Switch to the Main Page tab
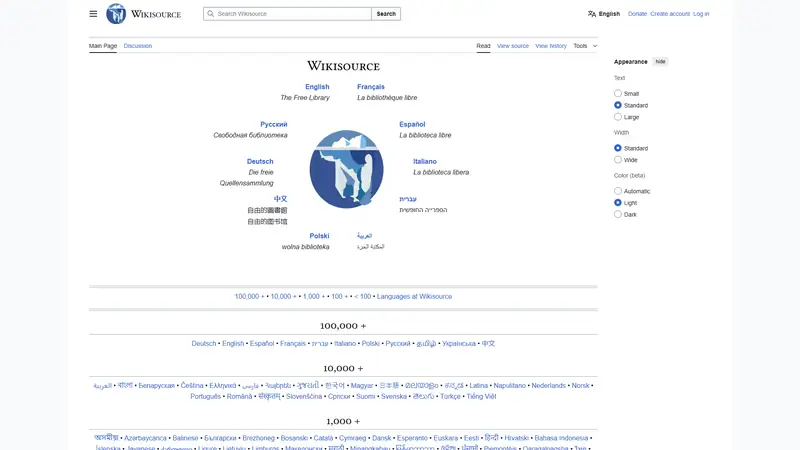This screenshot has width=800, height=450. [103, 46]
